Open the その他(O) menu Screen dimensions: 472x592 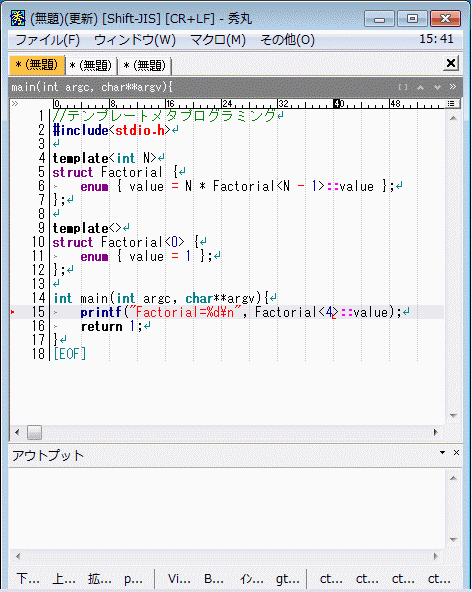[x=287, y=40]
